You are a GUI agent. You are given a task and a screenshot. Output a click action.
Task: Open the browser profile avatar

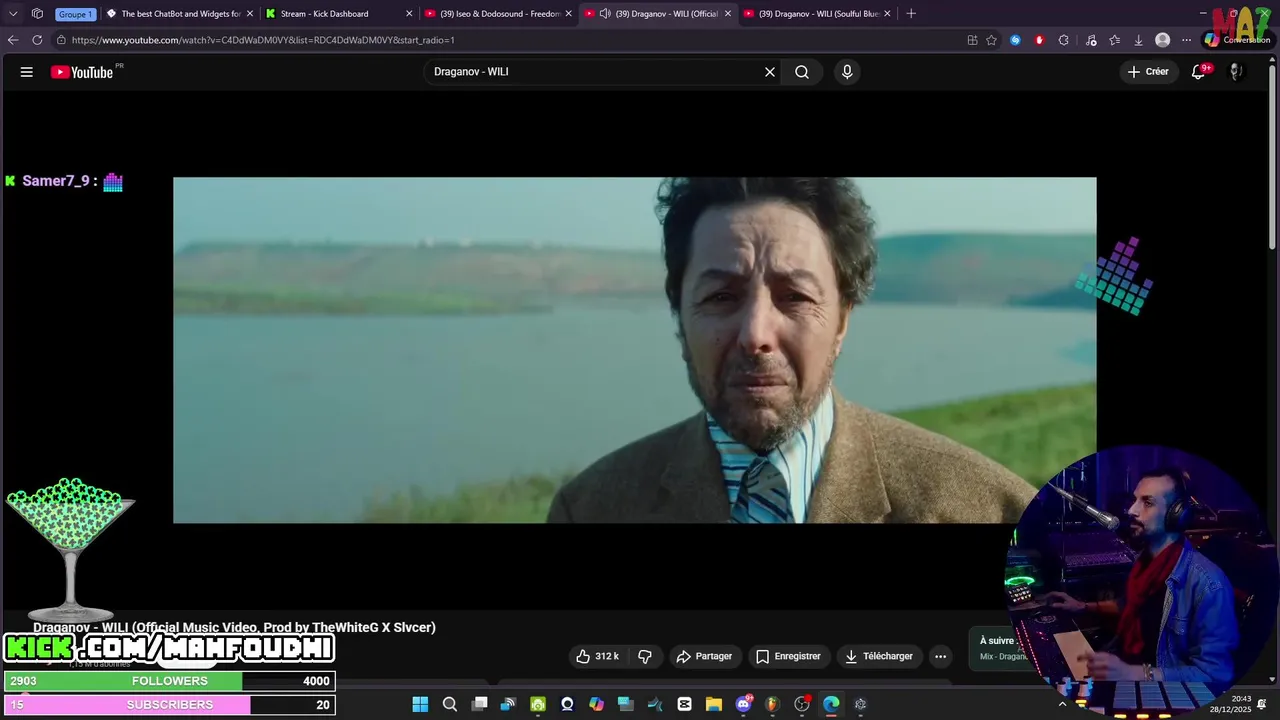pos(1163,40)
